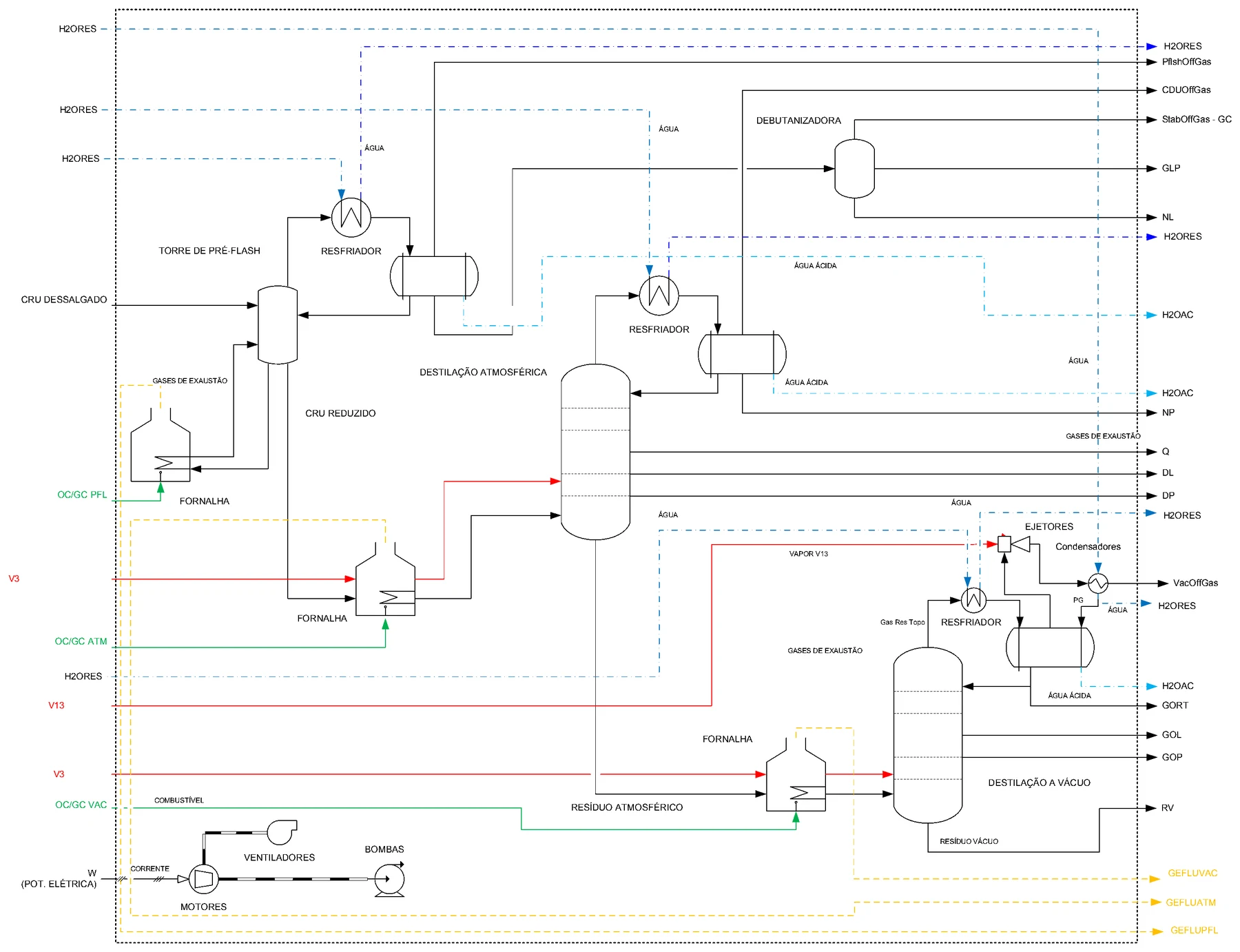
Task: Click the fan symbol above VENTILADORES
Action: coord(282,832)
